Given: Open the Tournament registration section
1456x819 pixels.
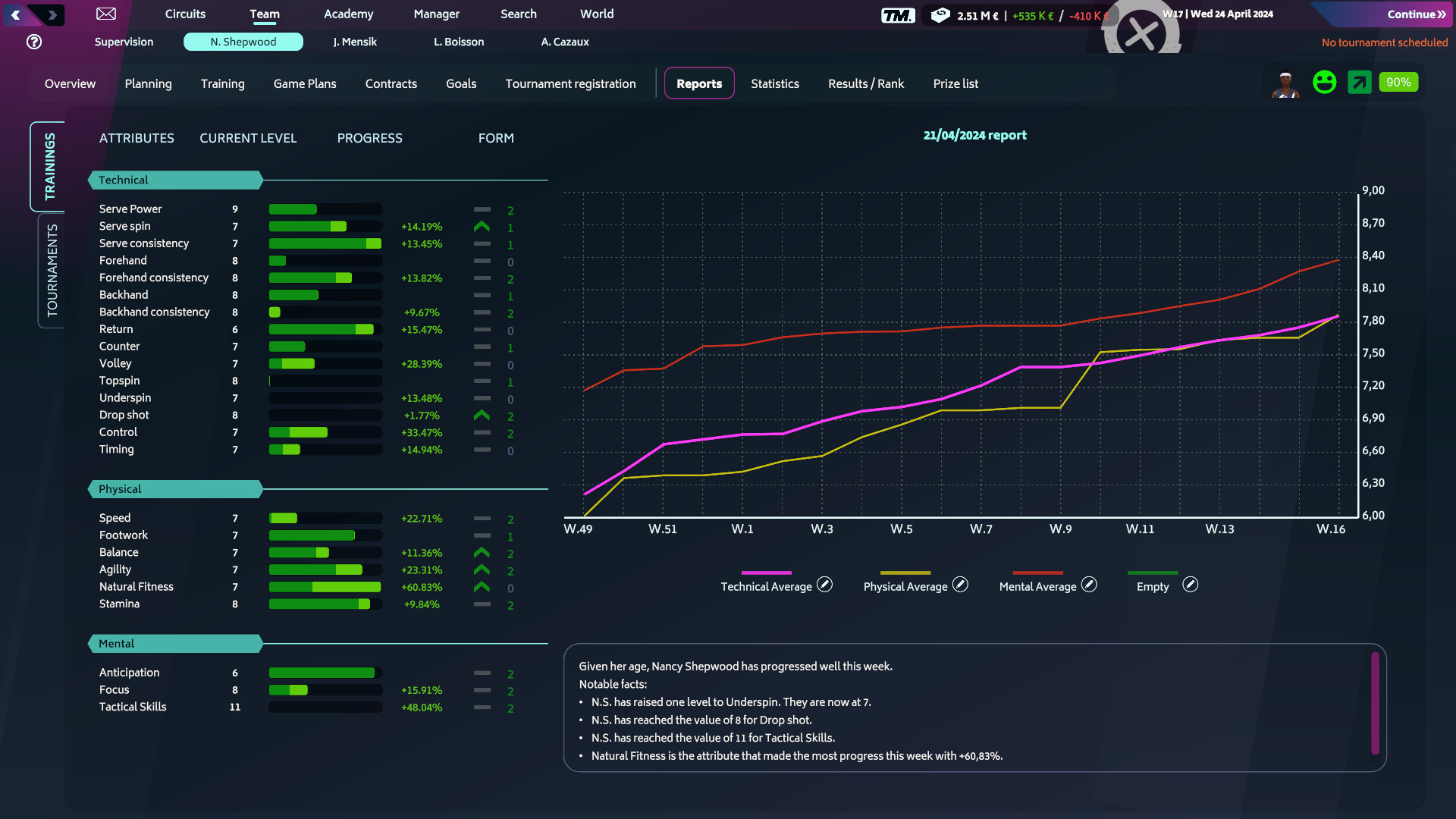Looking at the screenshot, I should coord(570,83).
